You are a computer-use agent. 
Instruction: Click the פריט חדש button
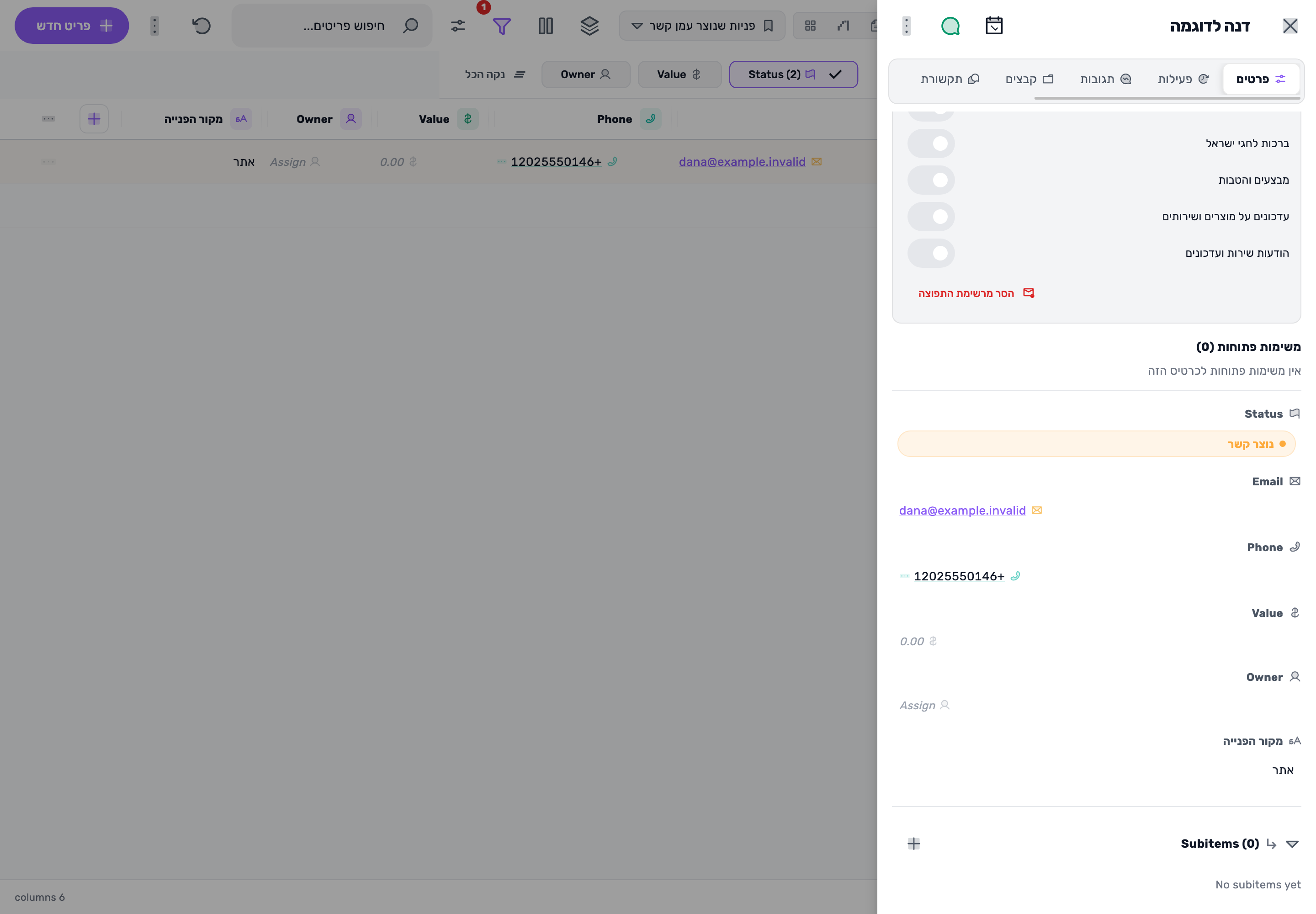coord(72,26)
